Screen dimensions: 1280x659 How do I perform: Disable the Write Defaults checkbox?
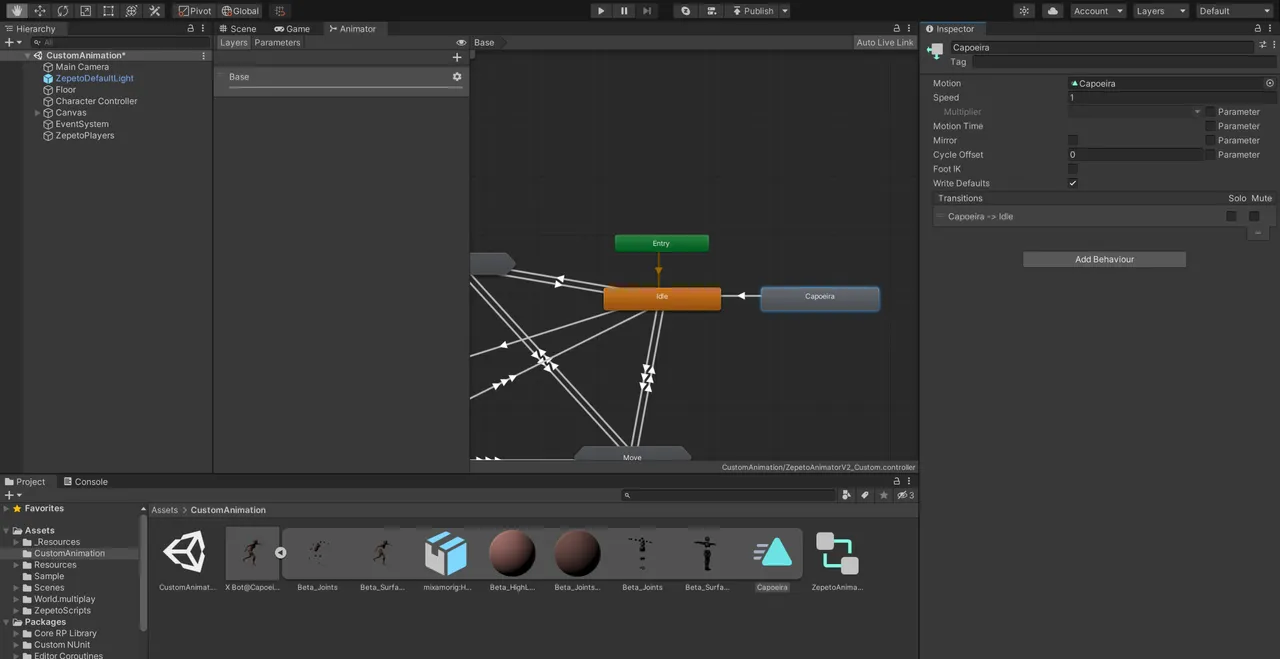(x=1073, y=183)
